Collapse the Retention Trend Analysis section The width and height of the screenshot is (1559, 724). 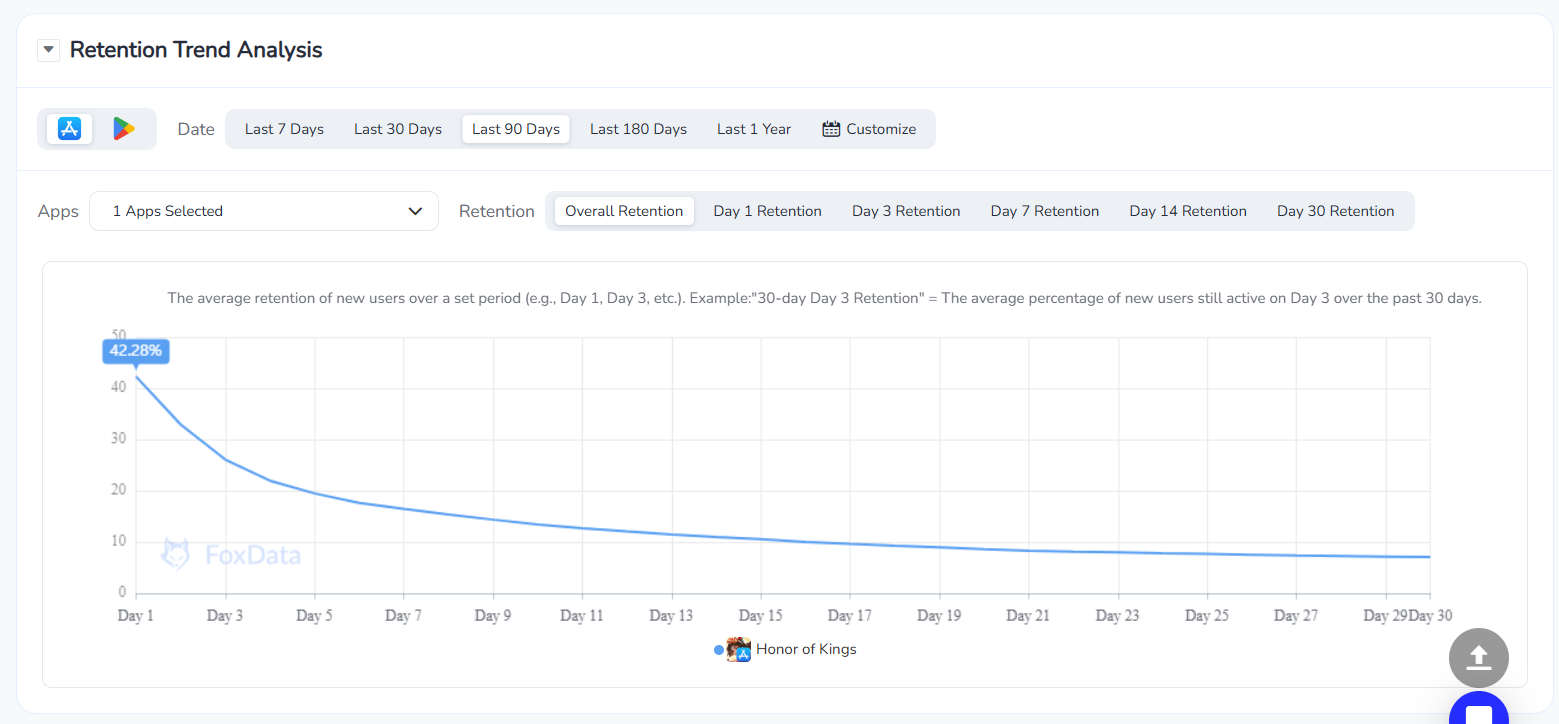pos(48,50)
